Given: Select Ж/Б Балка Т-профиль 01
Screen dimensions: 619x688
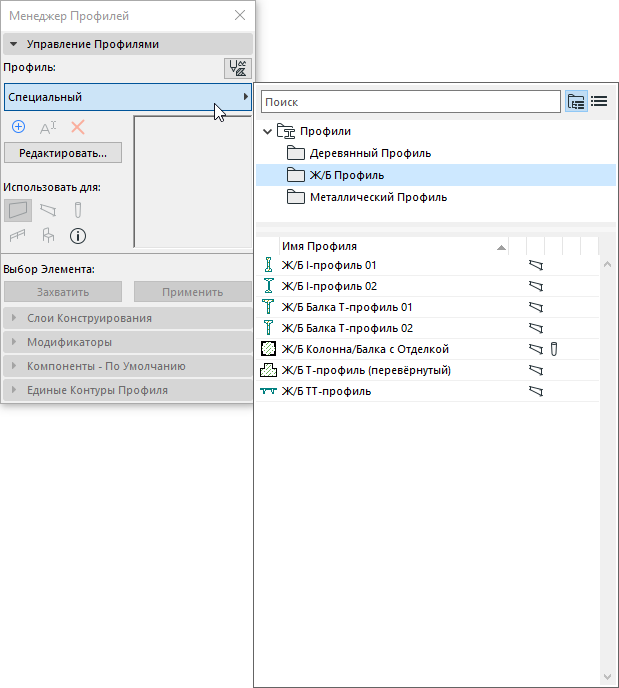Looking at the screenshot, I should click(428, 307).
